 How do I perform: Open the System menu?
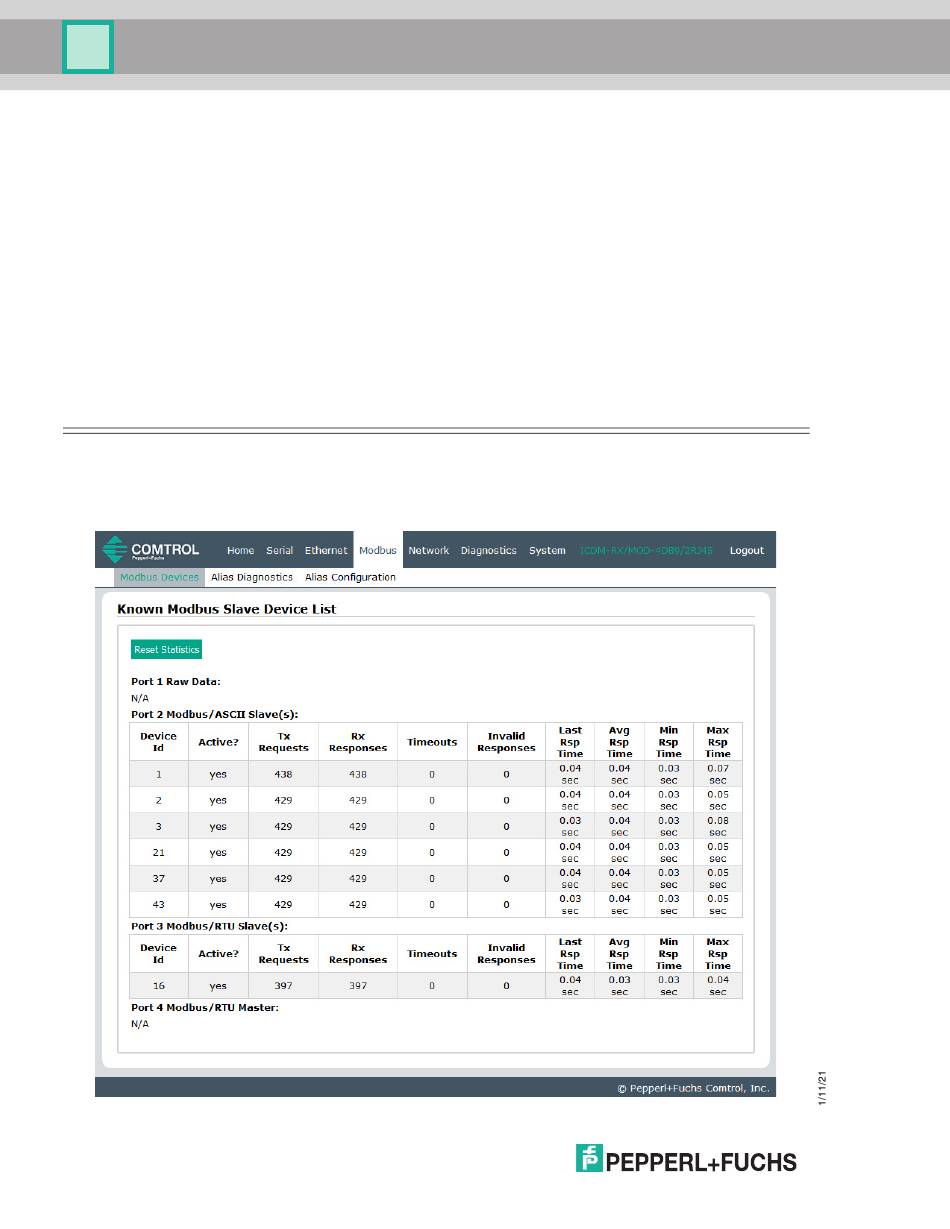point(547,550)
